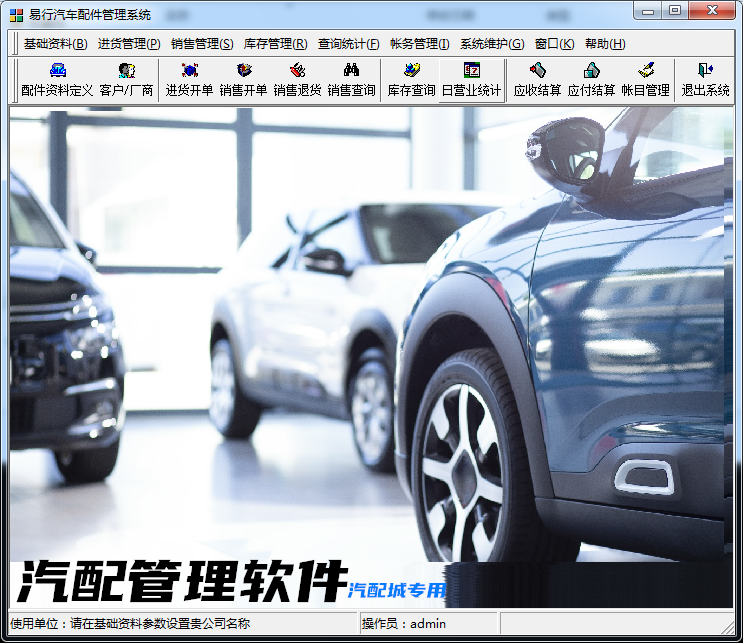
Task: Click the 汽配管理软件 banner image
Action: (182, 582)
